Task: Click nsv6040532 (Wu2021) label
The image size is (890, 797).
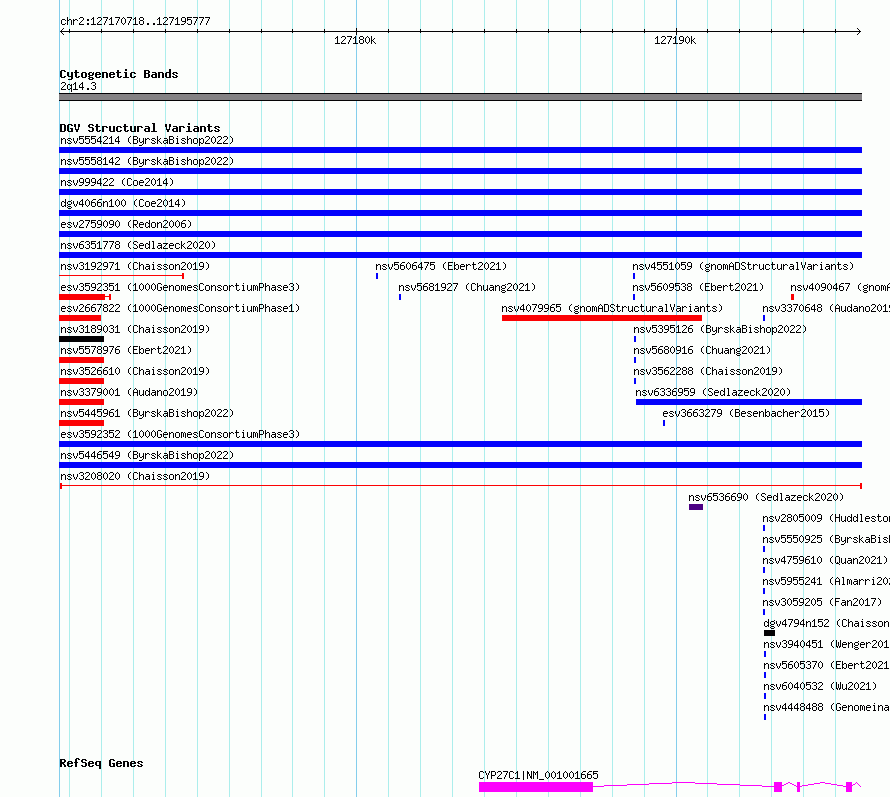Action: coord(820,686)
